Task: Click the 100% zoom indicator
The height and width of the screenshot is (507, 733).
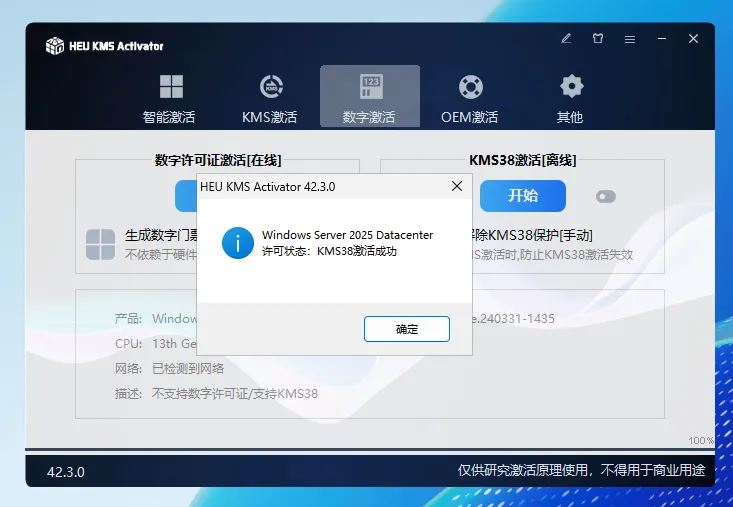Action: [x=700, y=440]
